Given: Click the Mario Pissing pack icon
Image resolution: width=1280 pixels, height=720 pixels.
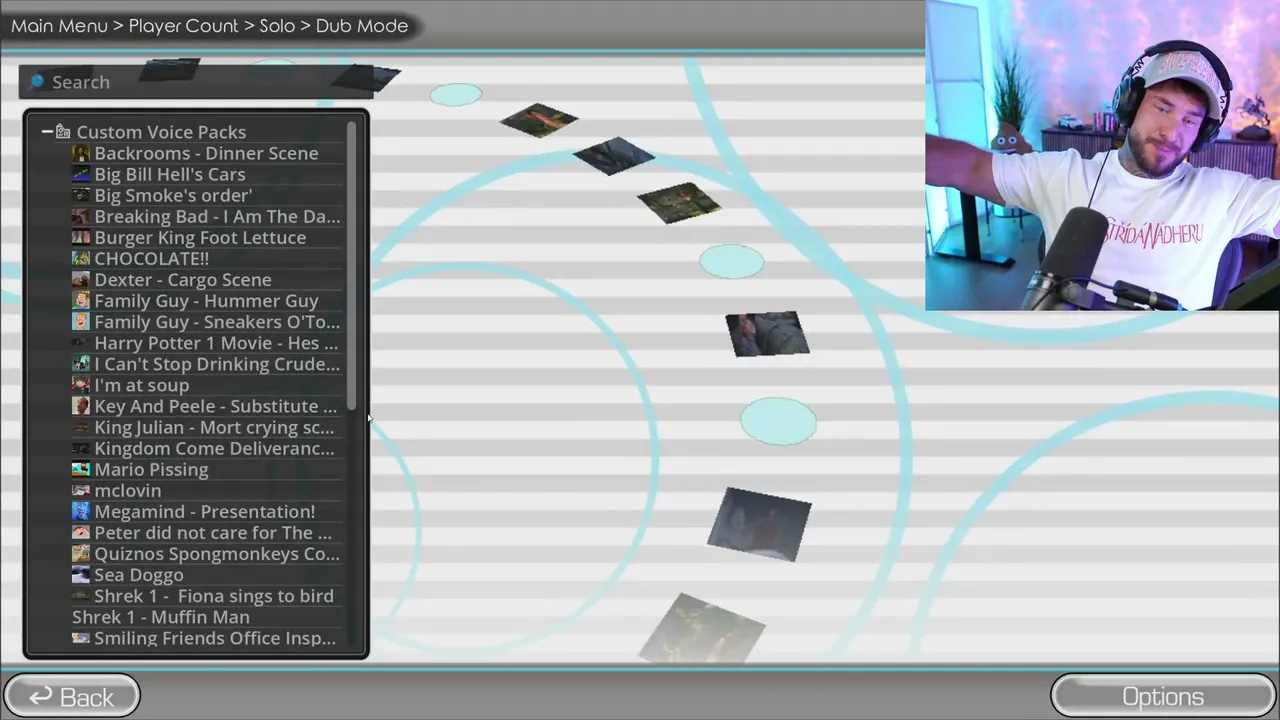Looking at the screenshot, I should pos(81,470).
